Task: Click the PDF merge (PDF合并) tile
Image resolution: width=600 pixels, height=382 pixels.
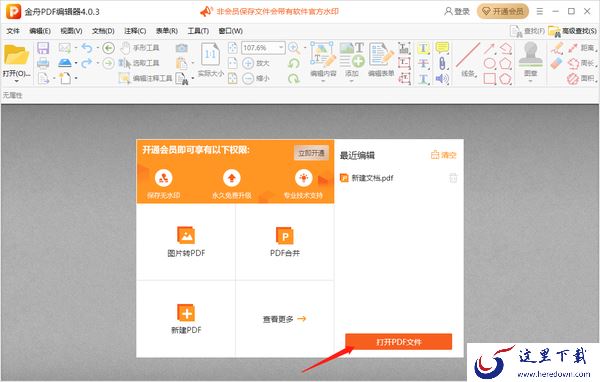Action: coord(285,242)
